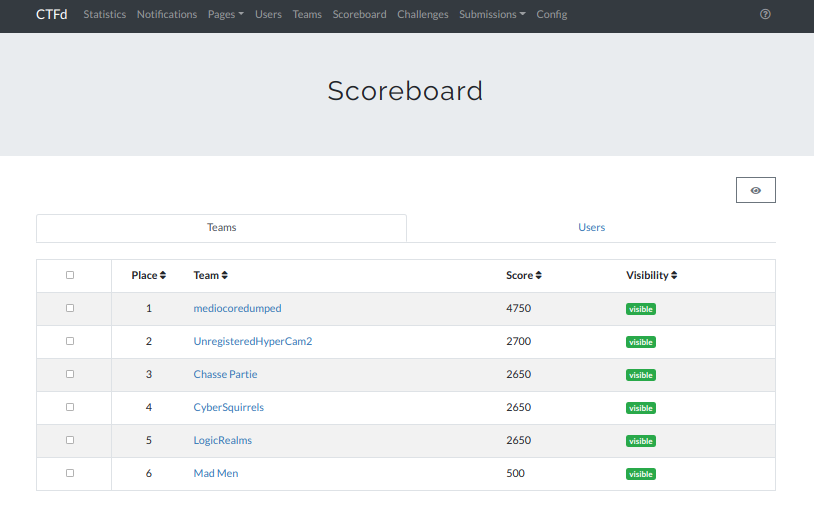
Task: Switch to the Users scoreboard tab
Action: 591,227
